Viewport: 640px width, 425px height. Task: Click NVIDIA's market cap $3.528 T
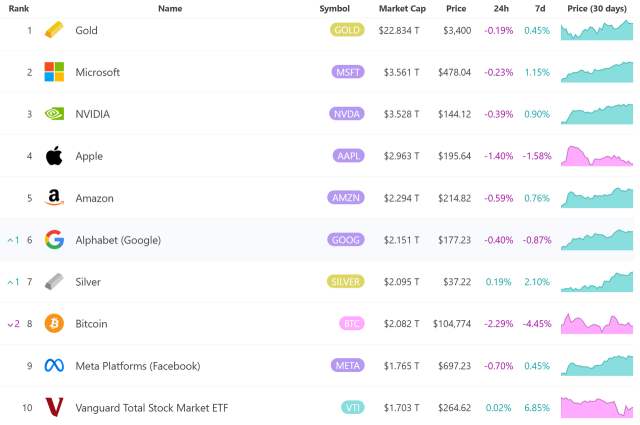pyautogui.click(x=401, y=114)
